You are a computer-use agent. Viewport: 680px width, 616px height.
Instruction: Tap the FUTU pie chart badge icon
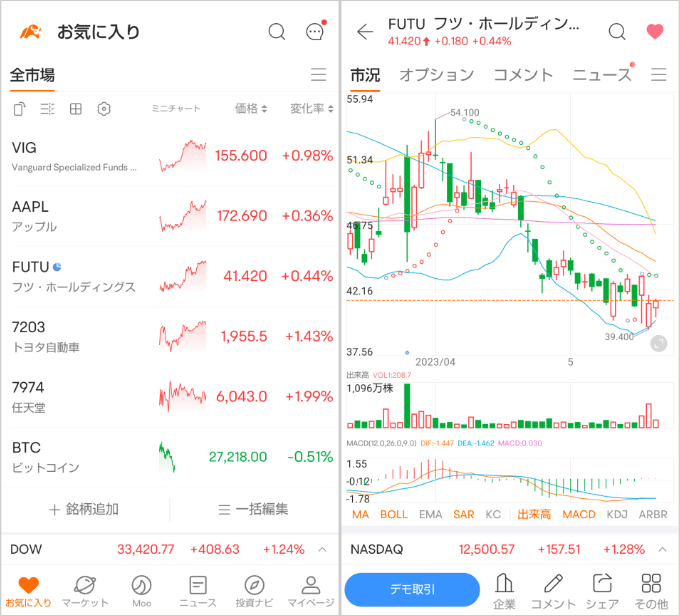coord(57,267)
